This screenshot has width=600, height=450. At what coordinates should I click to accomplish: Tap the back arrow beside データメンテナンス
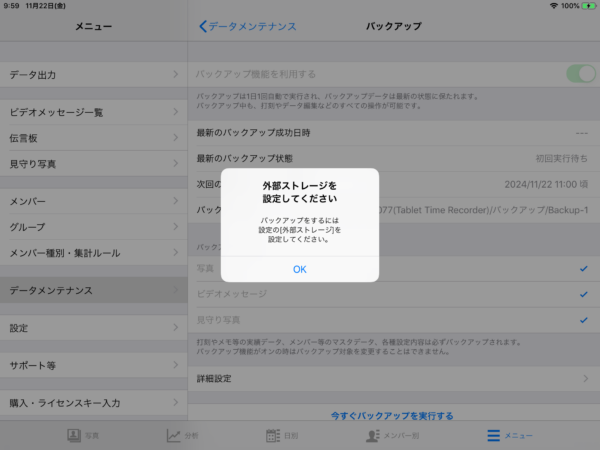[x=203, y=26]
